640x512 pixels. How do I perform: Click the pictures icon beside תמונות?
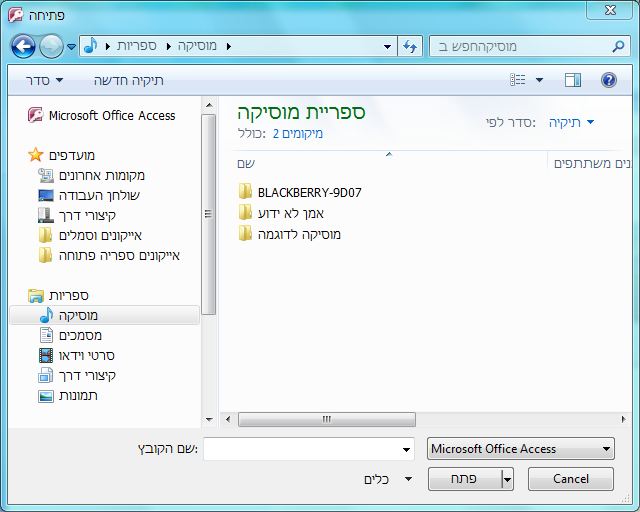tap(46, 396)
